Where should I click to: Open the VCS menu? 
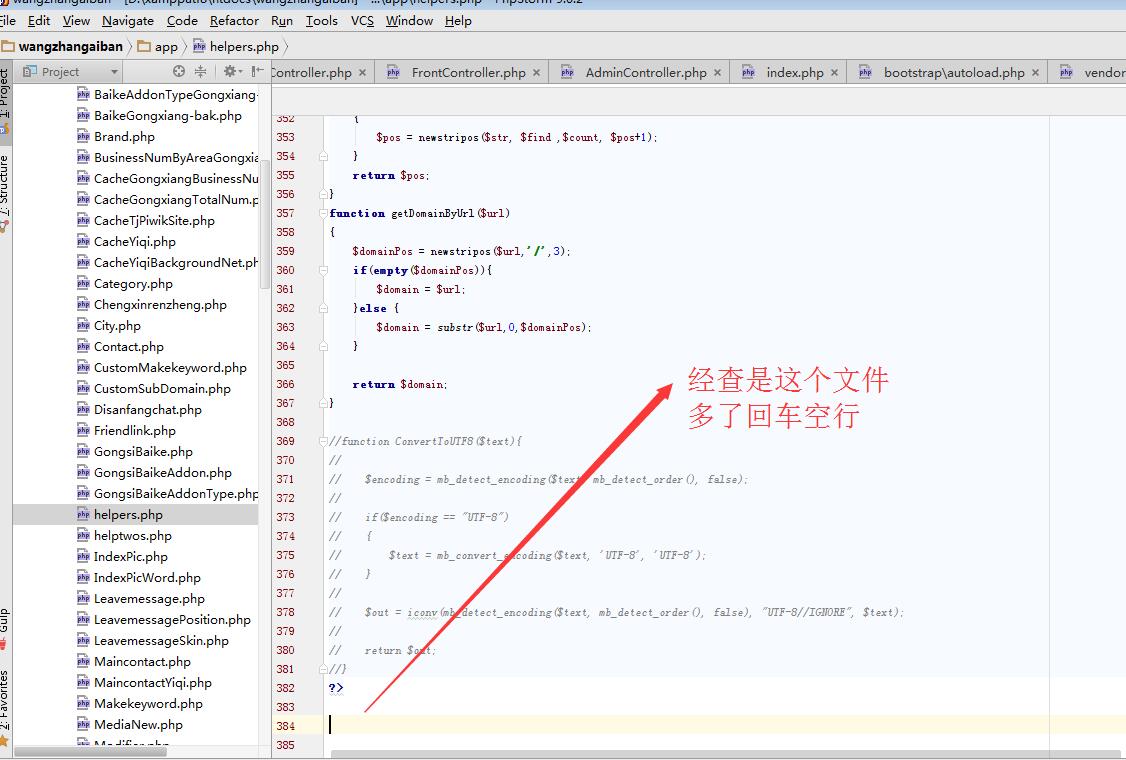tap(362, 20)
